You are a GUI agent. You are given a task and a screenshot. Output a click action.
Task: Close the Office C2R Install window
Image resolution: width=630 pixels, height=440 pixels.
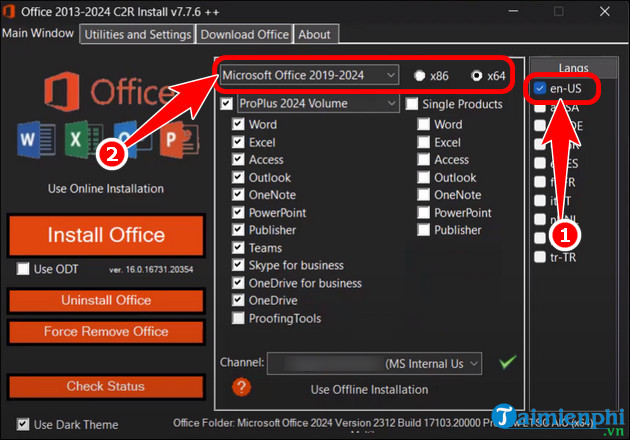(605, 11)
